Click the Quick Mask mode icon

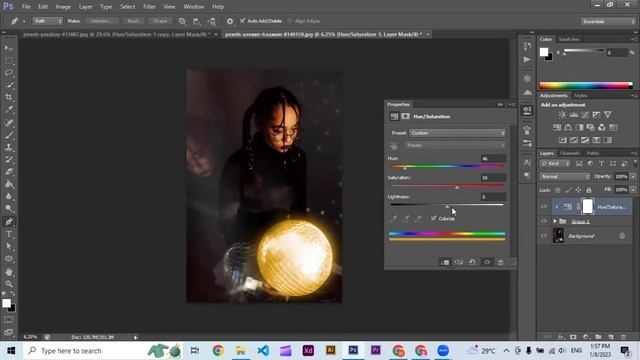9,320
